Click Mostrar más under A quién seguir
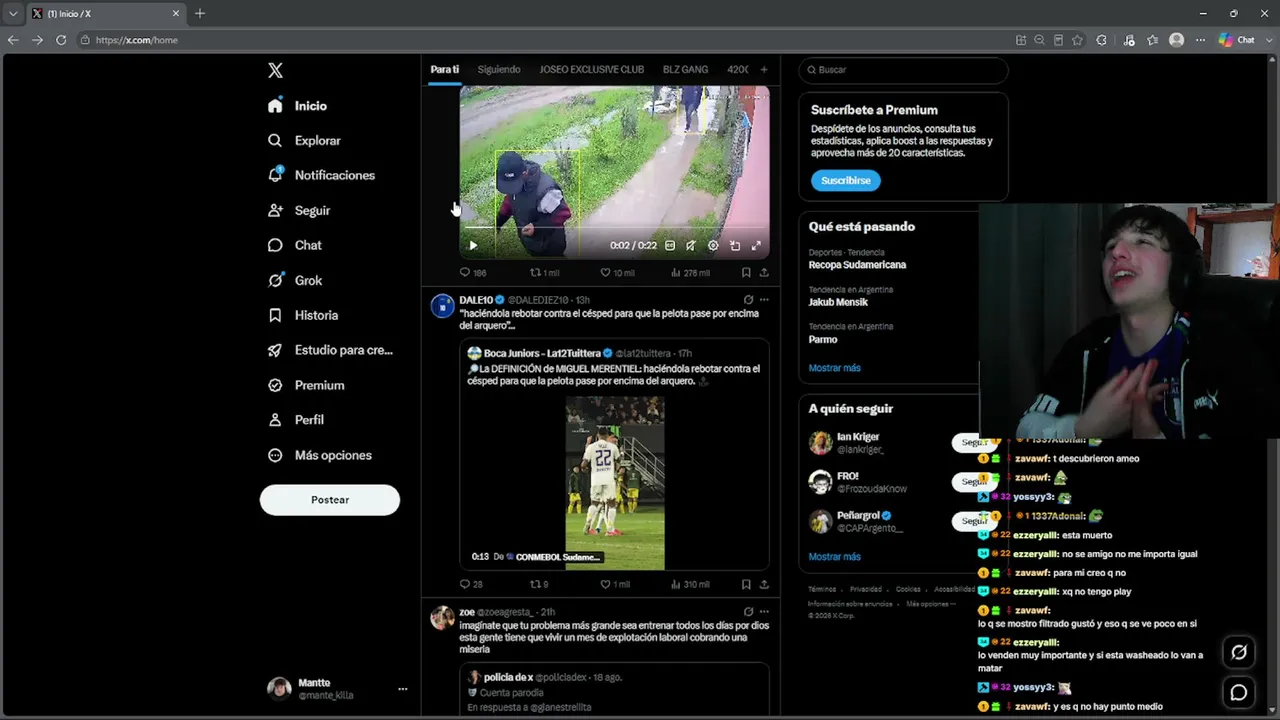Viewport: 1280px width, 720px height. click(x=834, y=557)
